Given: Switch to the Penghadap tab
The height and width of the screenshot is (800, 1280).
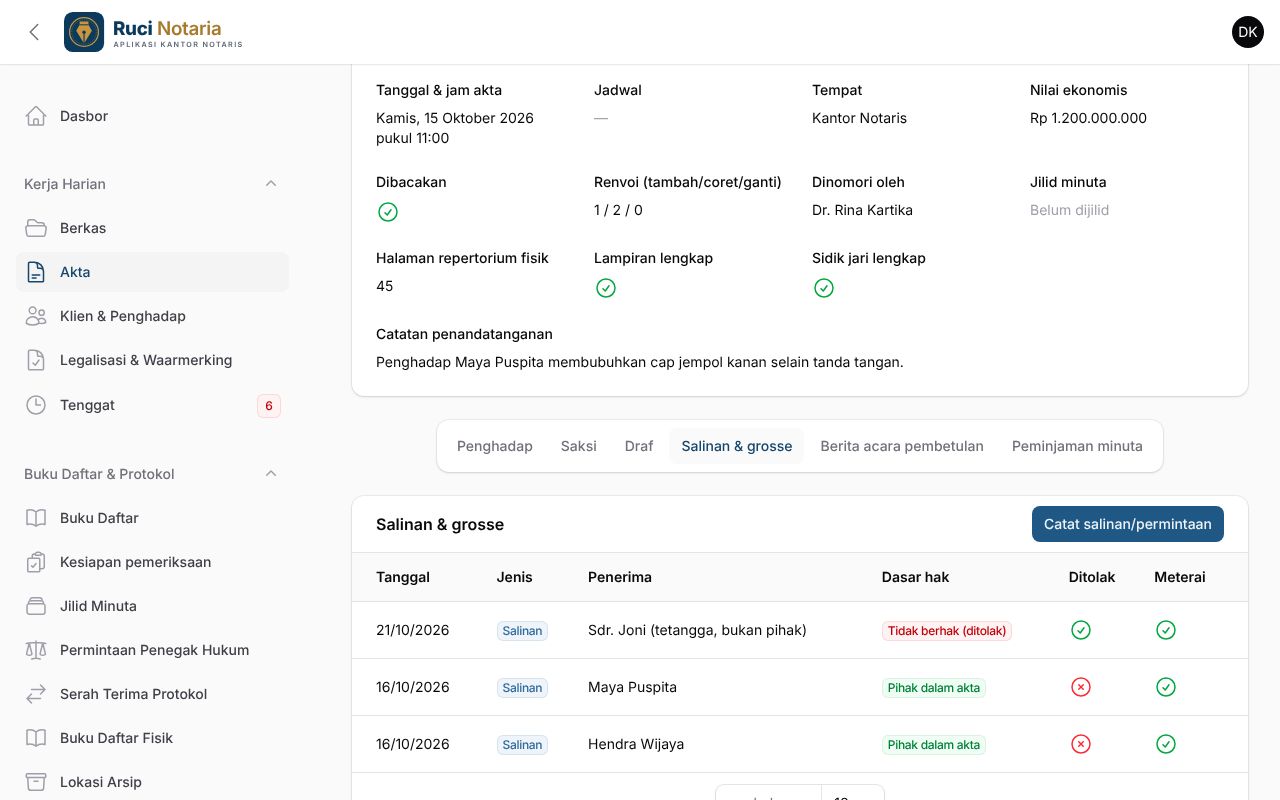Looking at the screenshot, I should [x=495, y=446].
